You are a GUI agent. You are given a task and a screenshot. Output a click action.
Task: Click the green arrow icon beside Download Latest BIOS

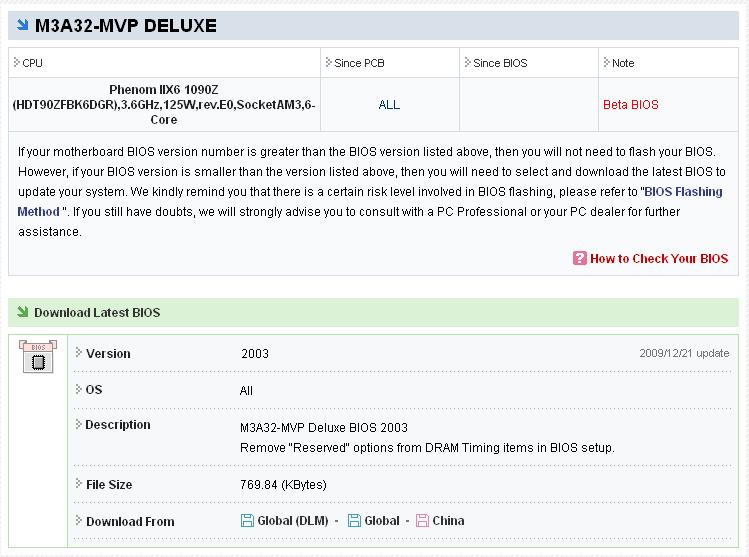click(22, 312)
